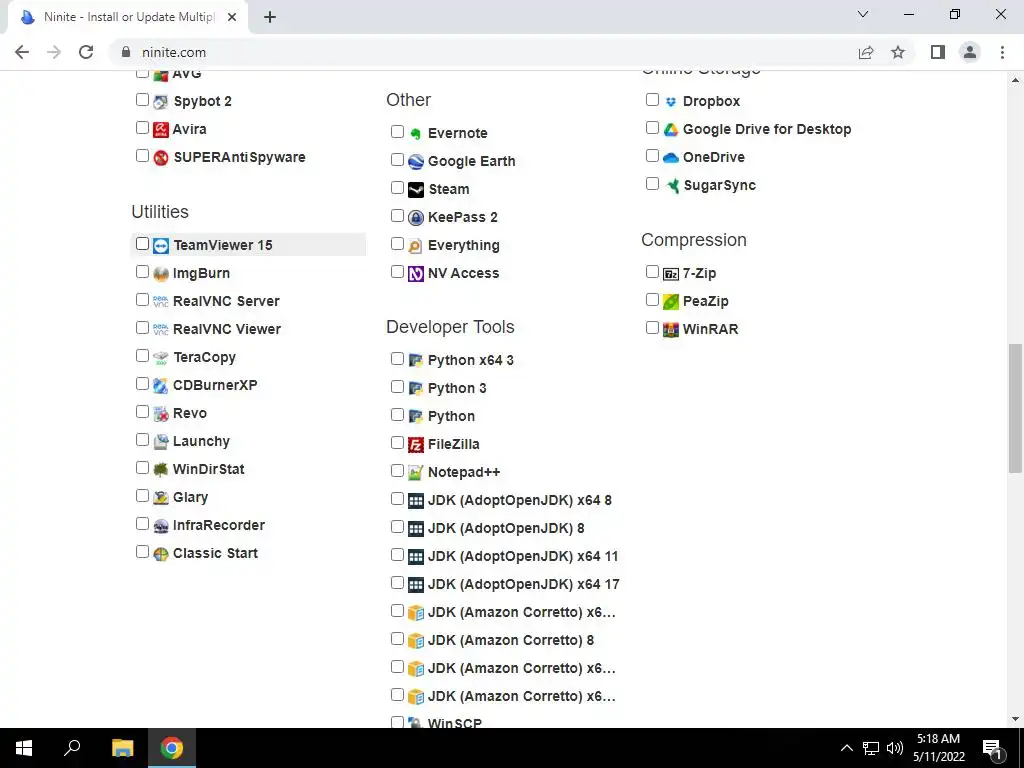Click the 7-Zip icon
Viewport: 1024px width, 768px height.
pyautogui.click(x=671, y=274)
